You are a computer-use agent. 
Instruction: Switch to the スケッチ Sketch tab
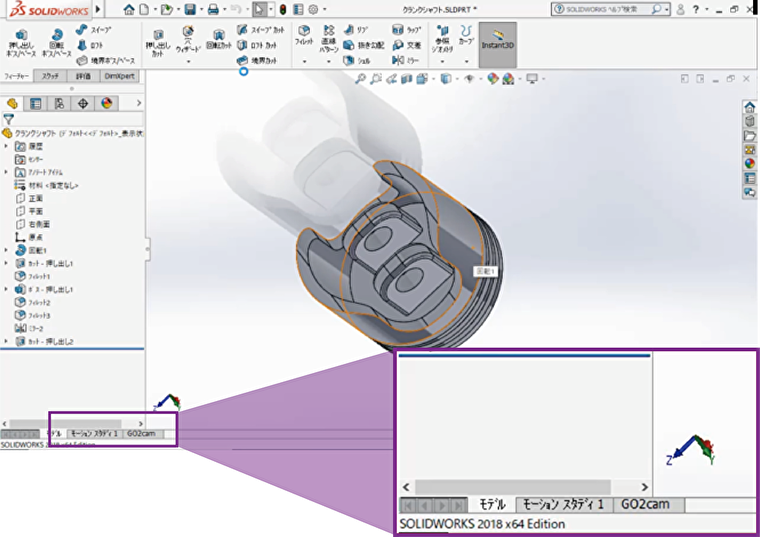pyautogui.click(x=50, y=76)
